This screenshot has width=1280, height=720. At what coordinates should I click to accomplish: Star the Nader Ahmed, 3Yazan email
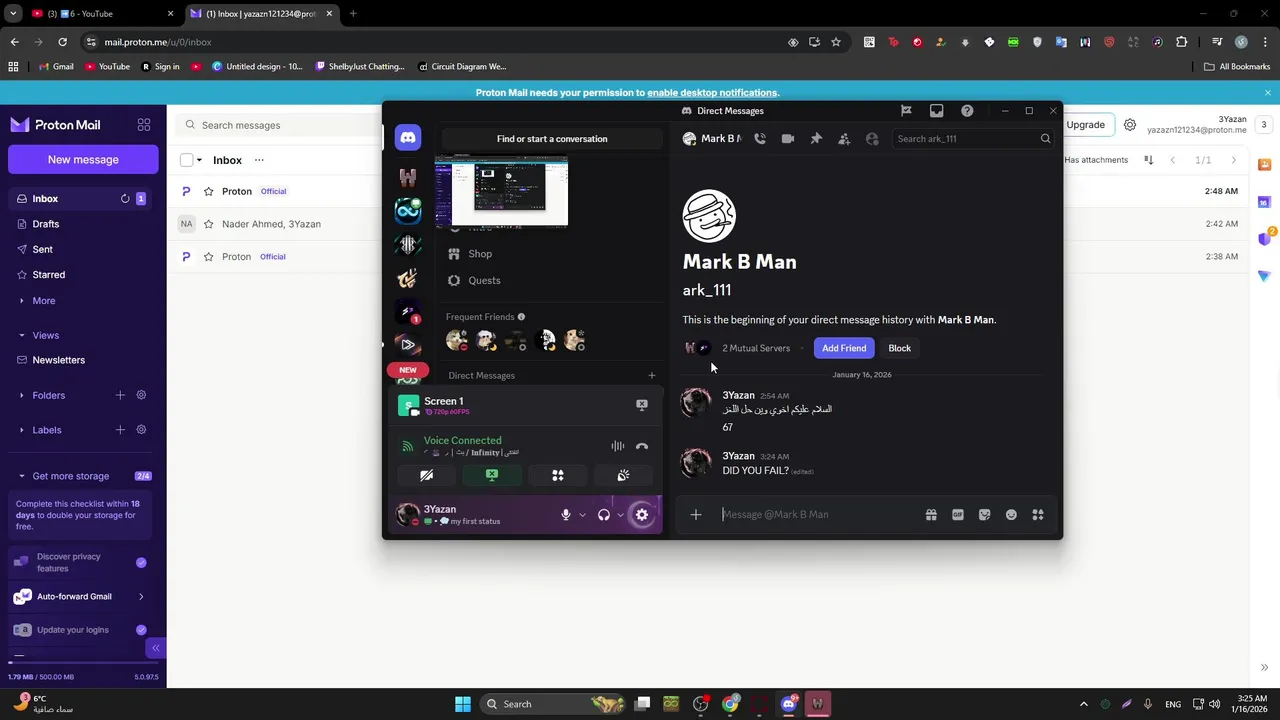(208, 224)
